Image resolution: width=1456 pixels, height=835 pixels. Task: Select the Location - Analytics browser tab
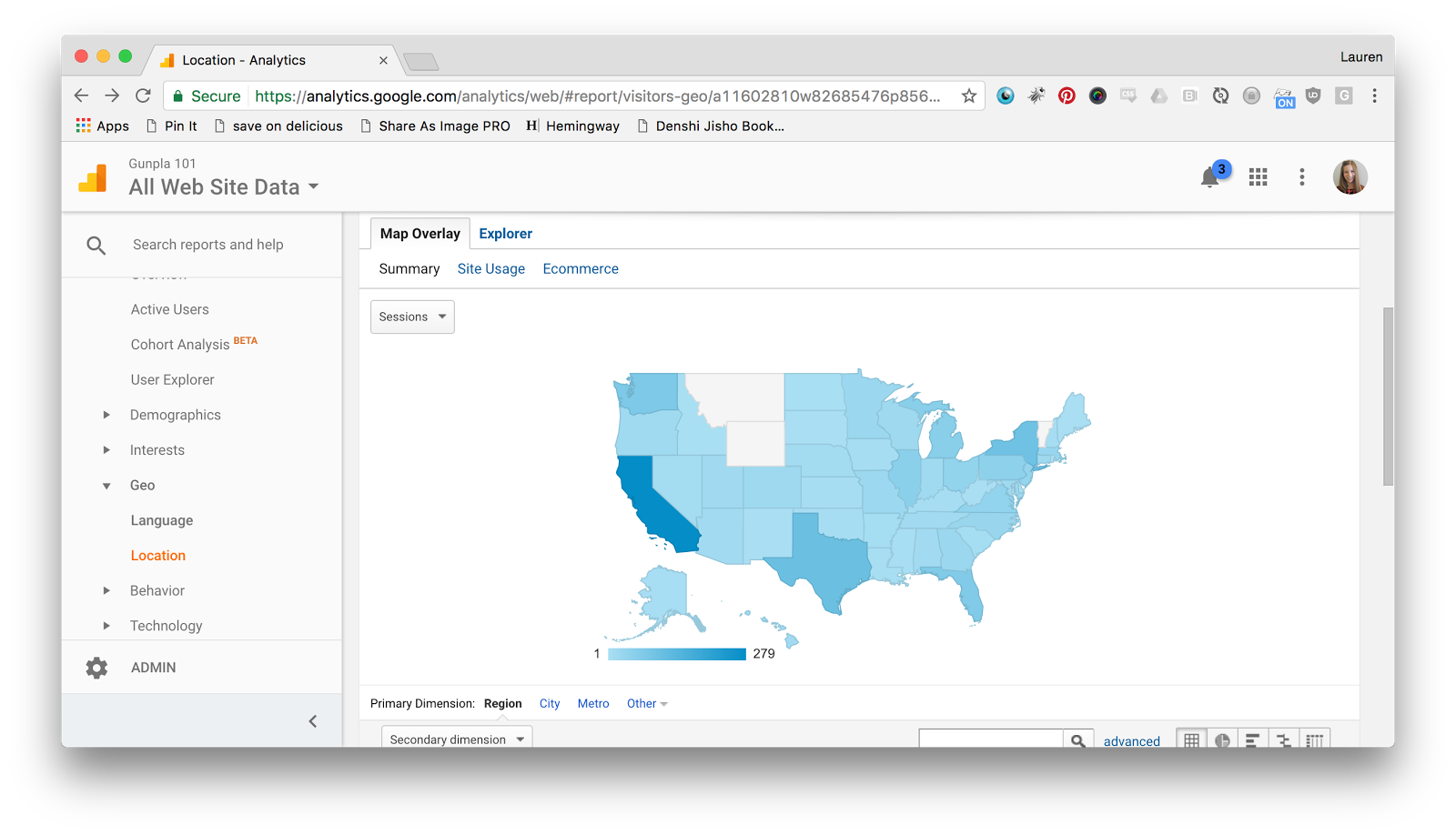click(273, 60)
